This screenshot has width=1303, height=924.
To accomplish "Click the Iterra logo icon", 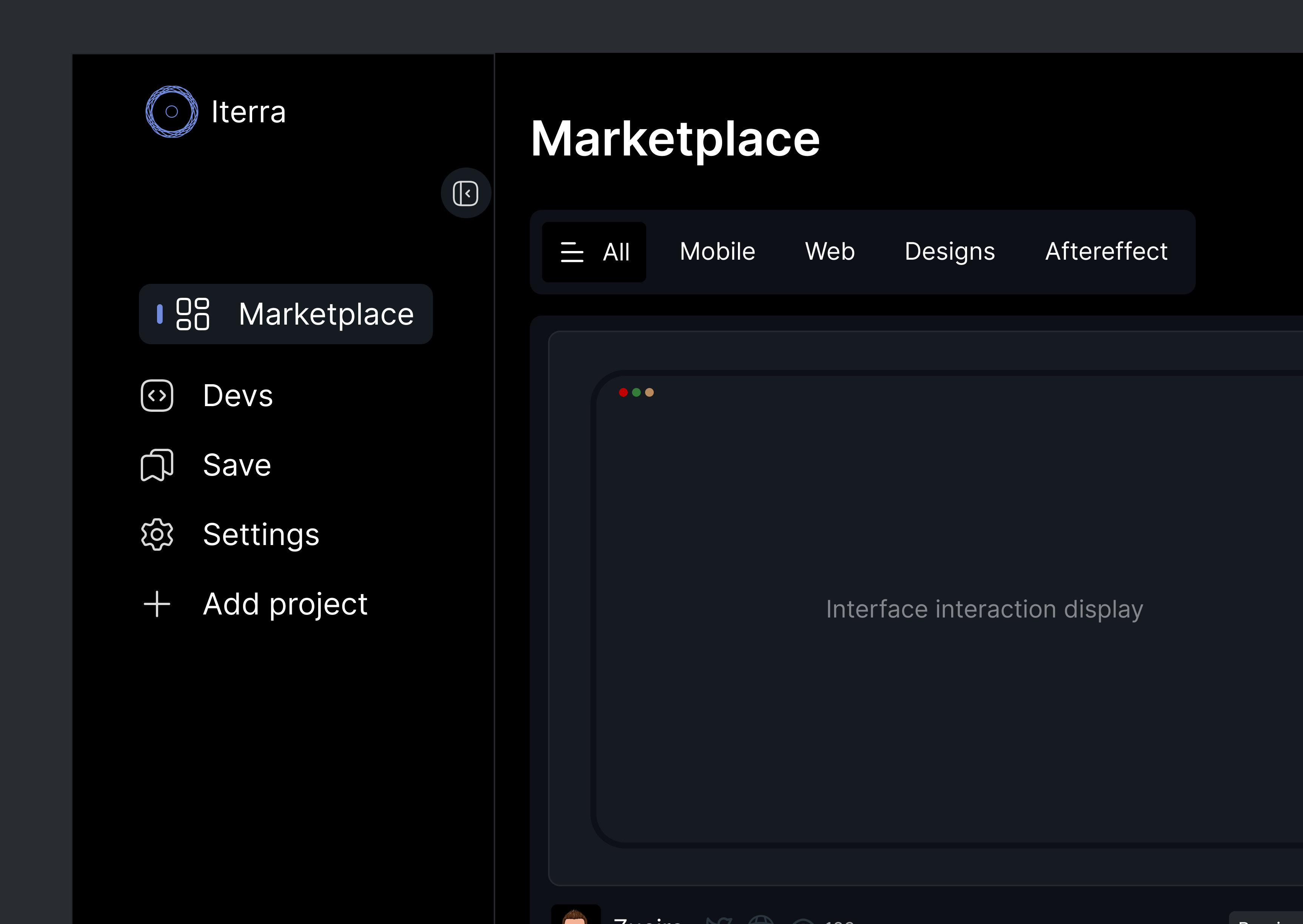I will point(172,111).
